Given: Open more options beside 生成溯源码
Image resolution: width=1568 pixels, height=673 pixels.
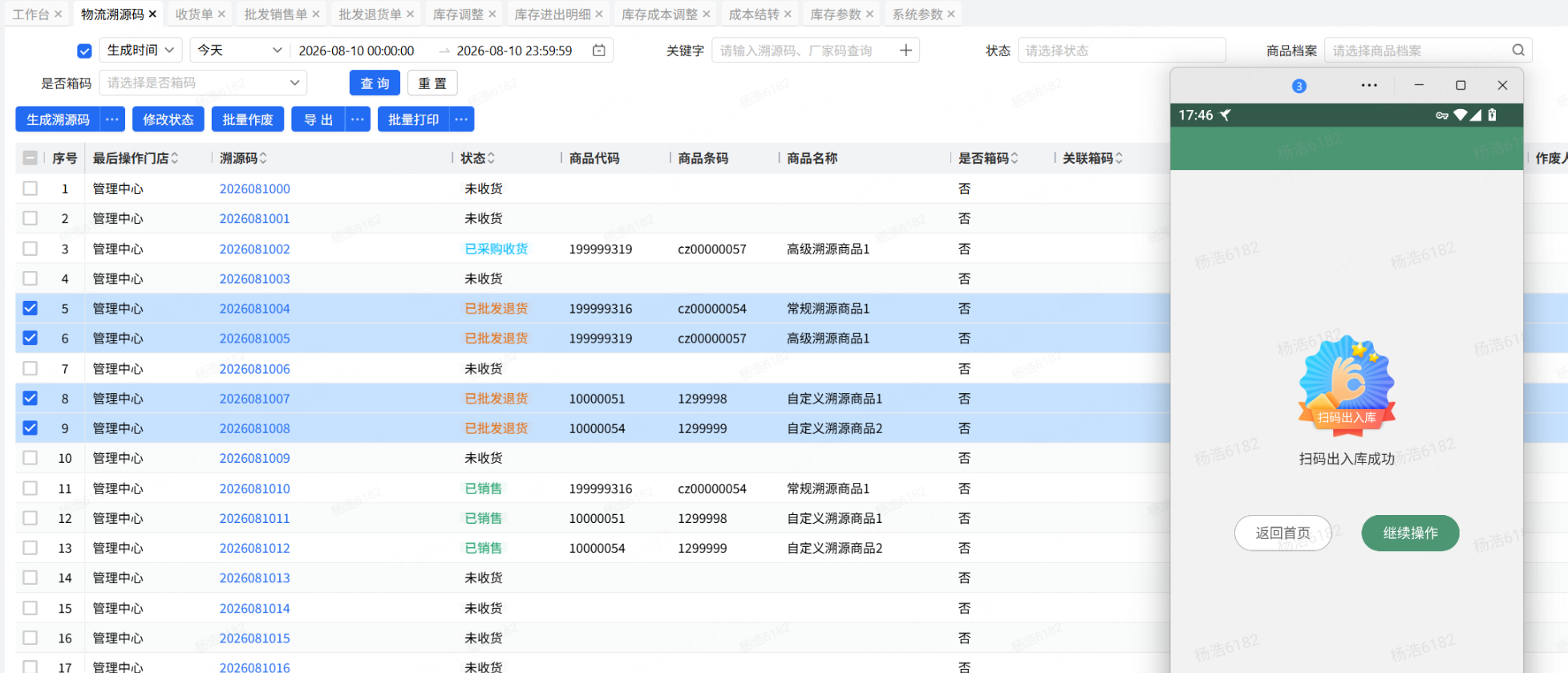Looking at the screenshot, I should tap(112, 120).
